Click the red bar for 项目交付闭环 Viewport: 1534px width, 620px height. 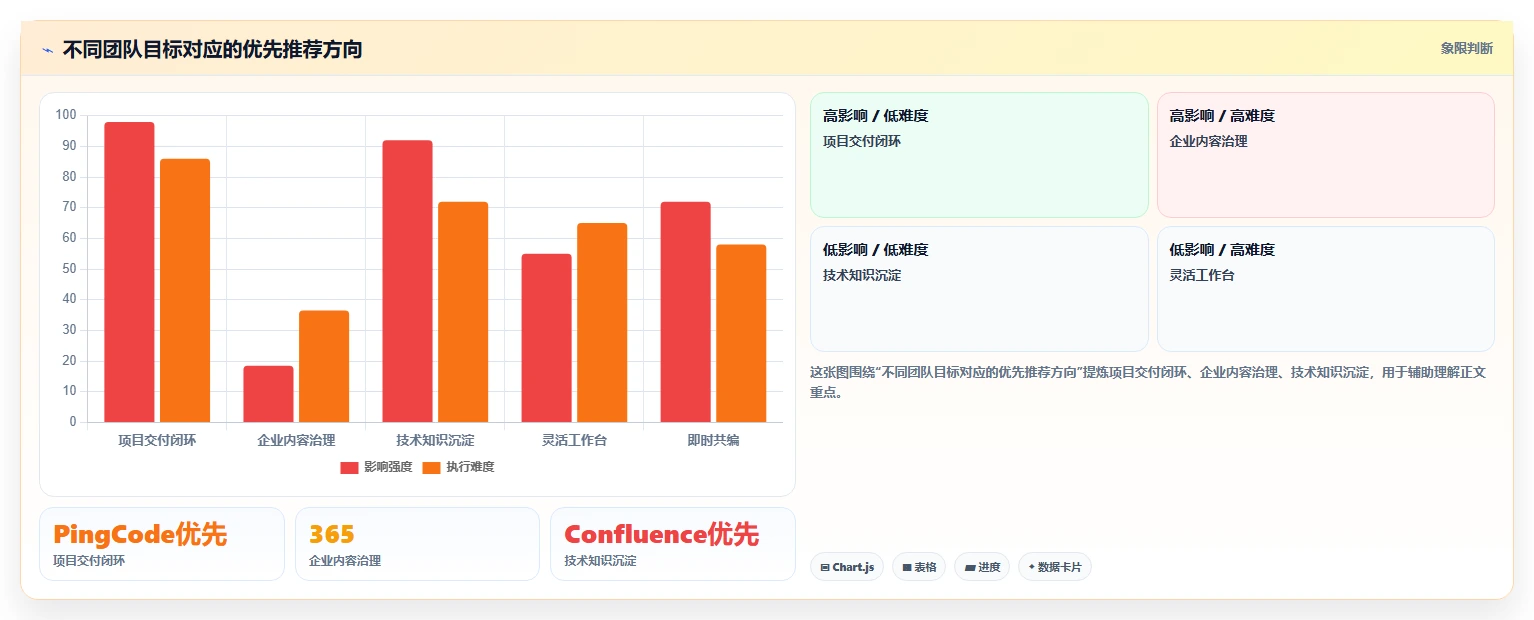pyautogui.click(x=129, y=272)
